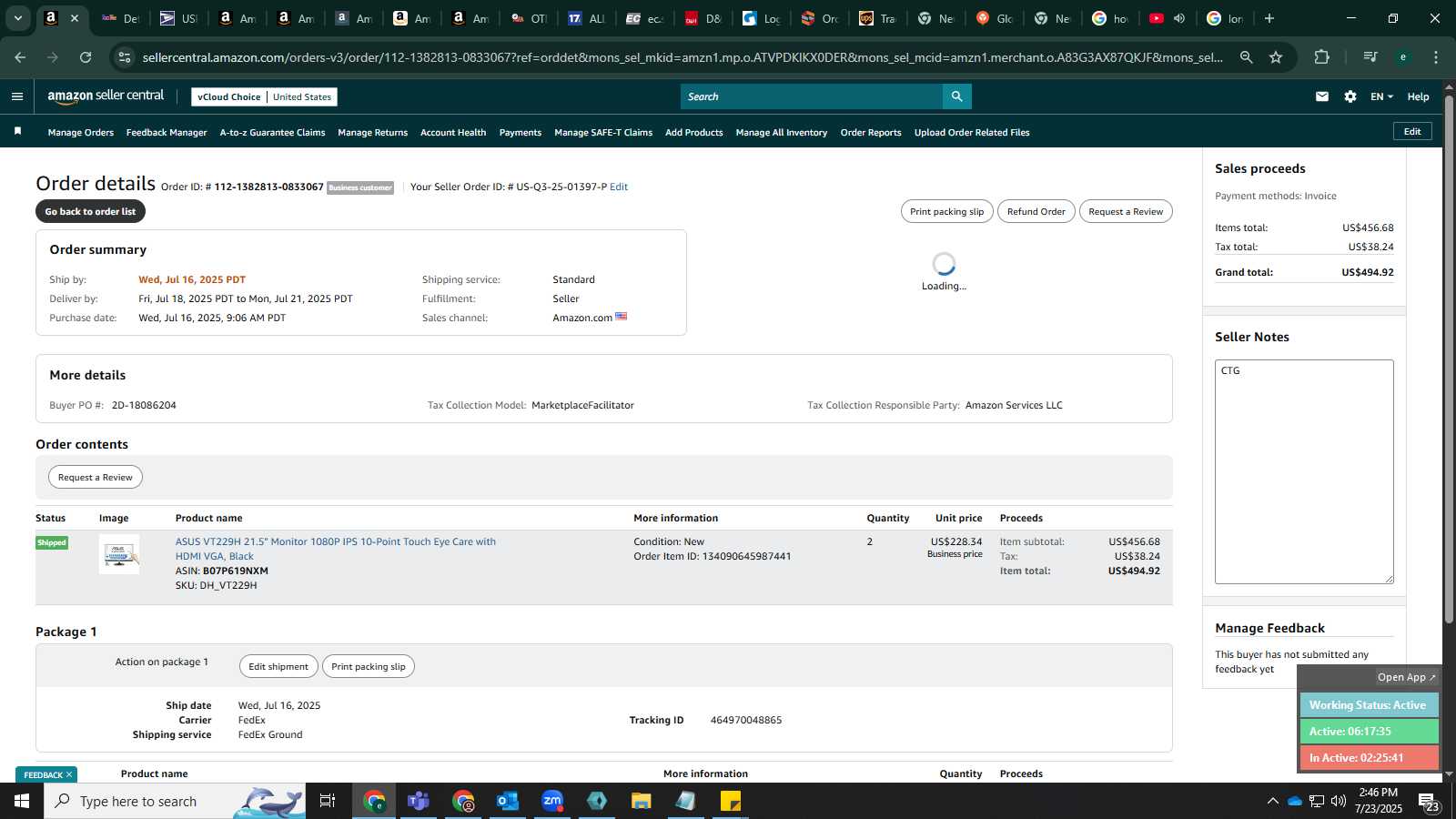Open the EN language dropdown
This screenshot has height=819, width=1456.
(x=1381, y=96)
